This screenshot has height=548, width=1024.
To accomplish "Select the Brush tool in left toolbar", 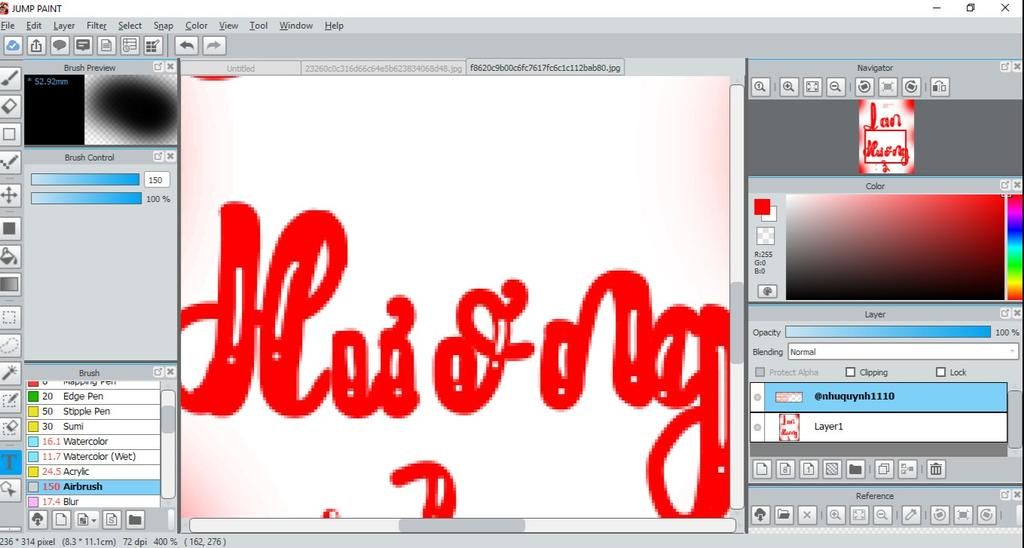I will [x=9, y=78].
